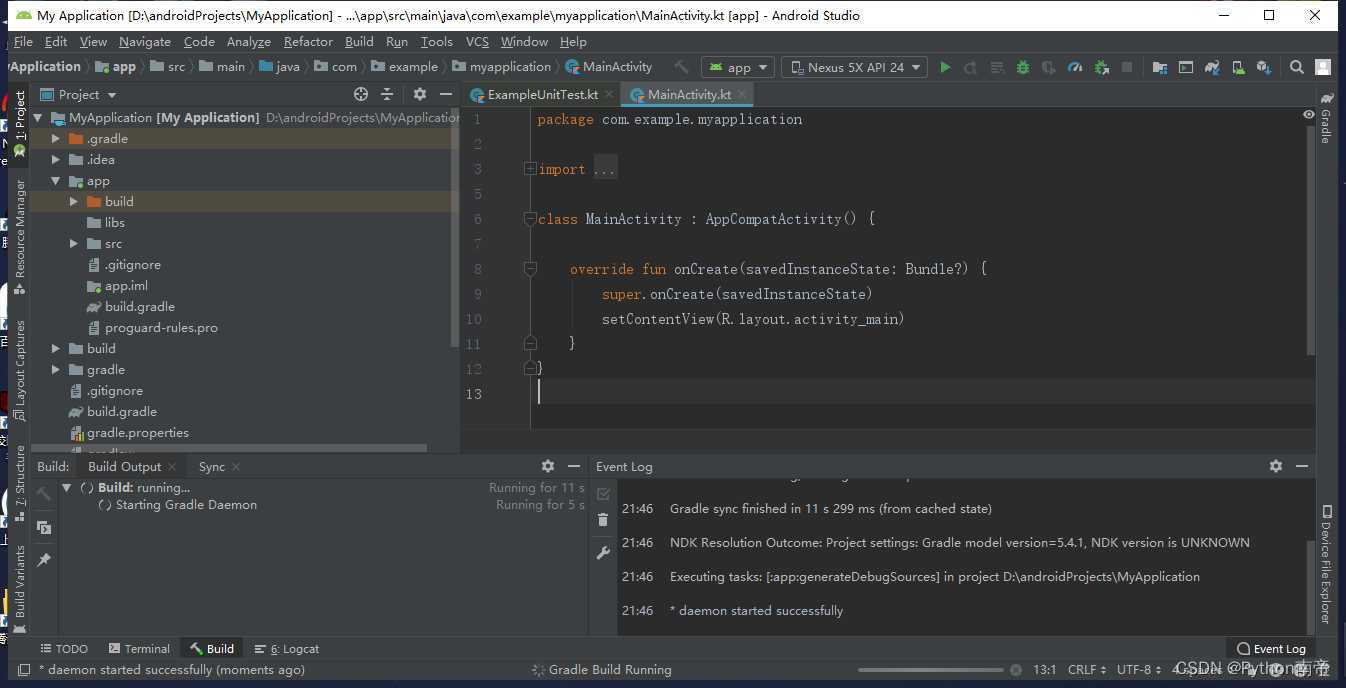Open the Terminal tool window
The width and height of the screenshot is (1346, 688).
[139, 649]
